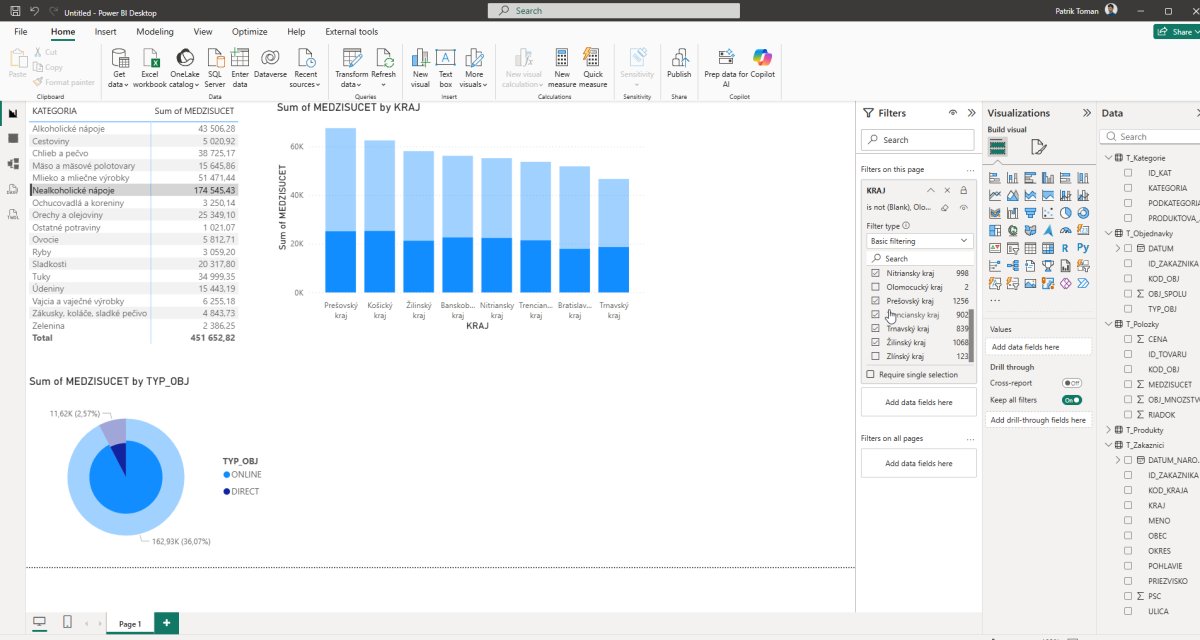Enable Require single selection checkbox

click(x=870, y=375)
